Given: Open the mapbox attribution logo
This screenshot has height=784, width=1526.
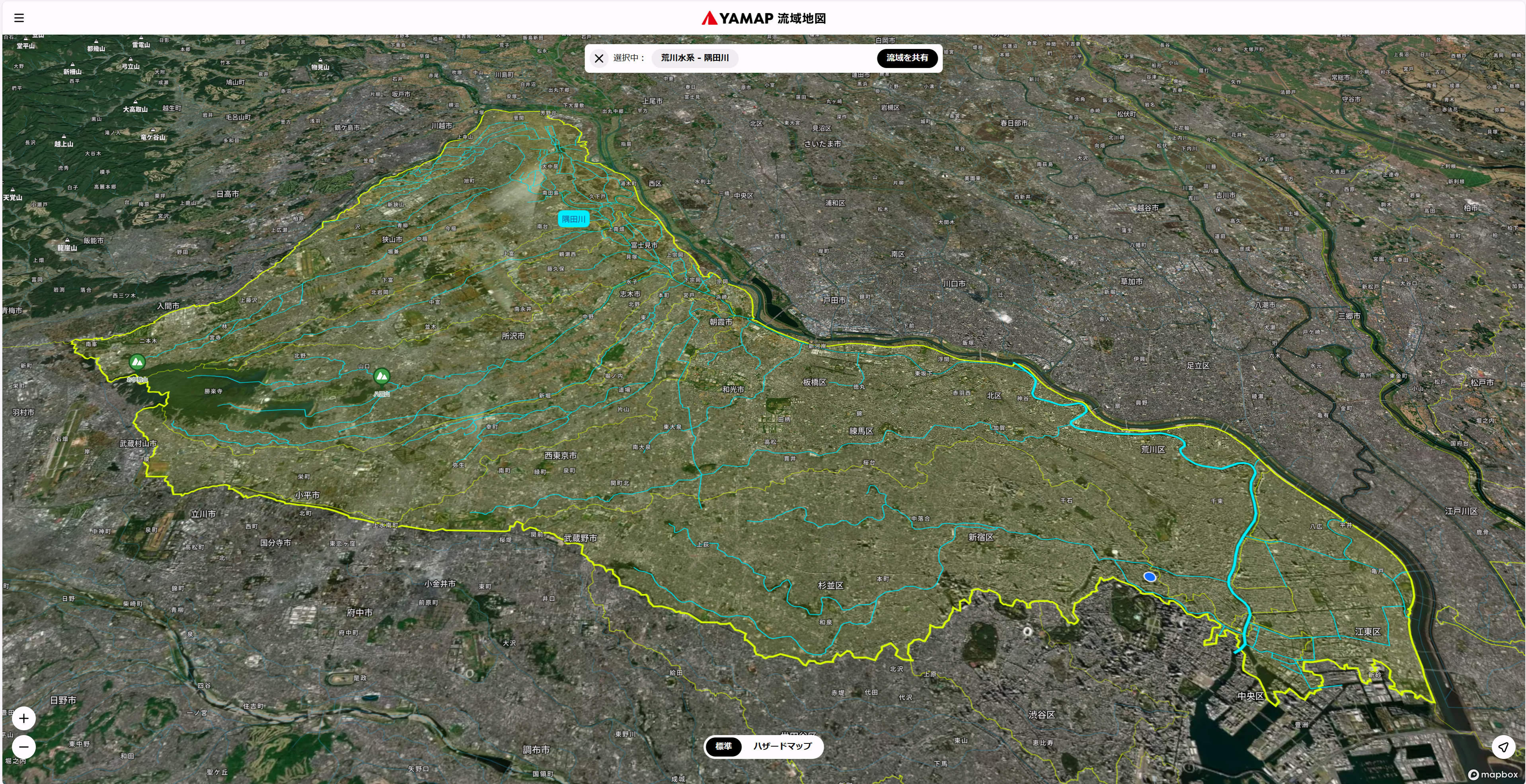Looking at the screenshot, I should 1493,774.
